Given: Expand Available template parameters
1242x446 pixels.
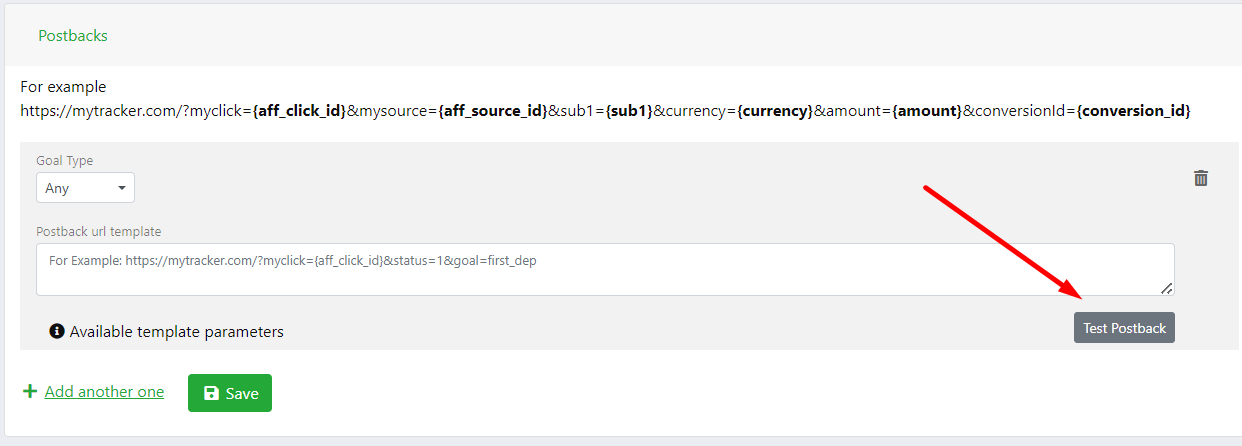Looking at the screenshot, I should click(x=176, y=331).
